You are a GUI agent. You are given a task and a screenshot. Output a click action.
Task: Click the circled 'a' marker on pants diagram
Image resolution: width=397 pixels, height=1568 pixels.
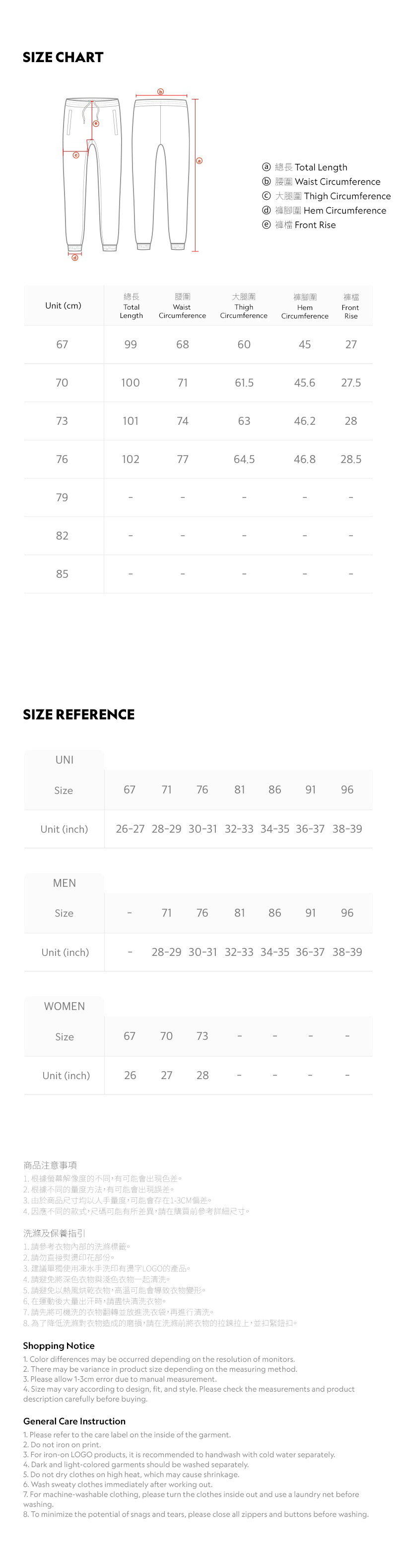coord(199,160)
